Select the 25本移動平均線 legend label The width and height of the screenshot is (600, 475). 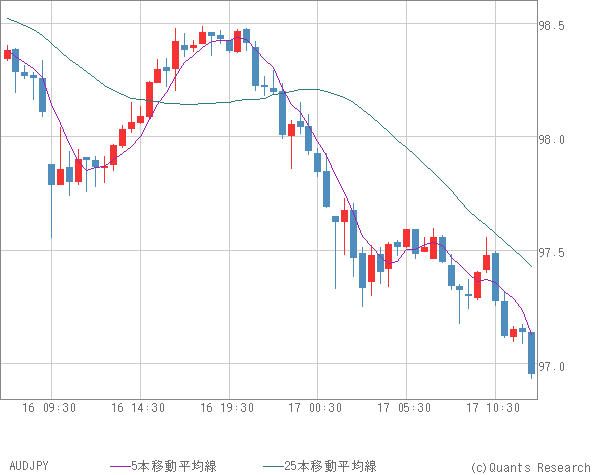[330, 466]
